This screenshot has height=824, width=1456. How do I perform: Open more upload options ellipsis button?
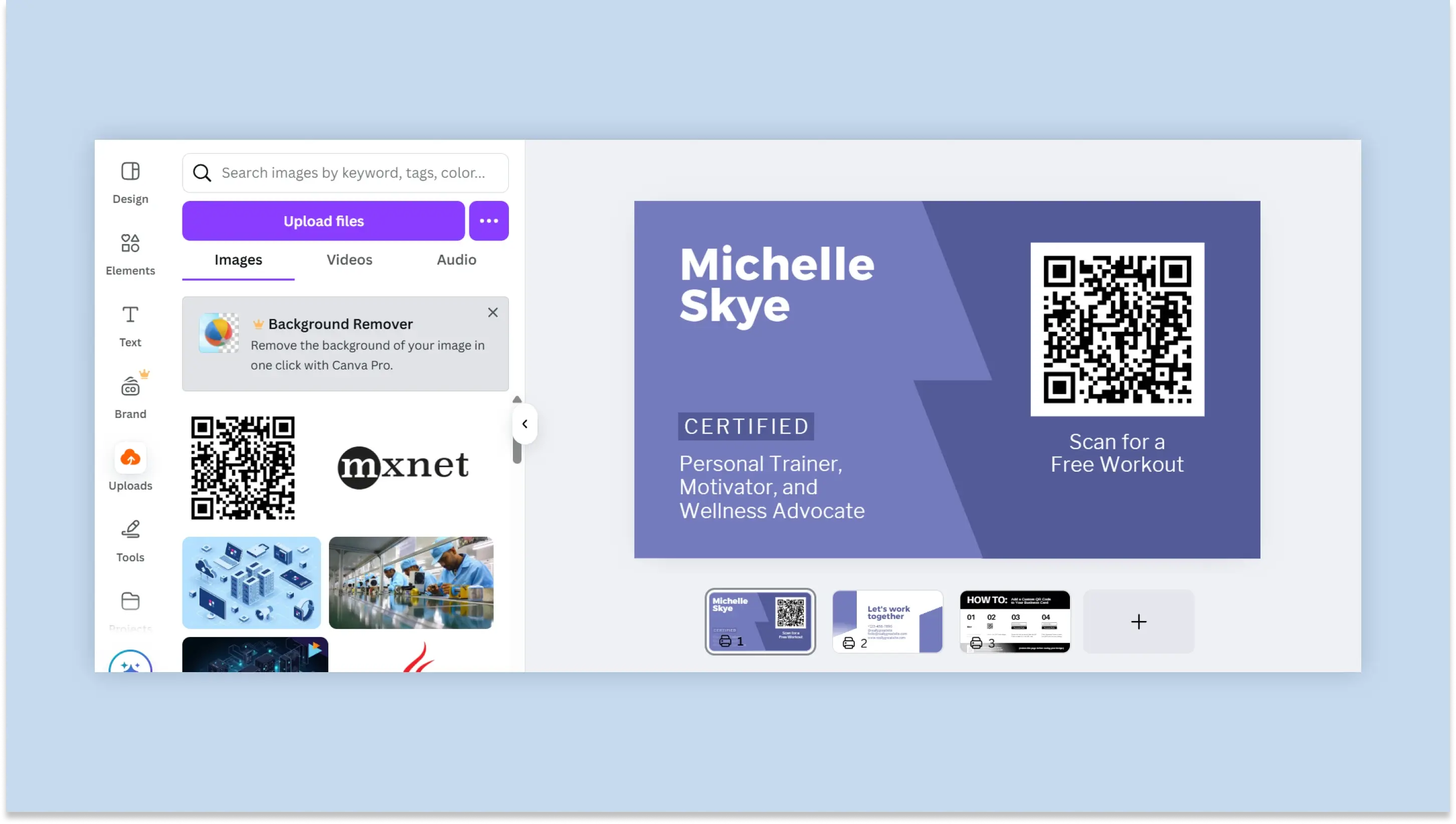coord(488,221)
